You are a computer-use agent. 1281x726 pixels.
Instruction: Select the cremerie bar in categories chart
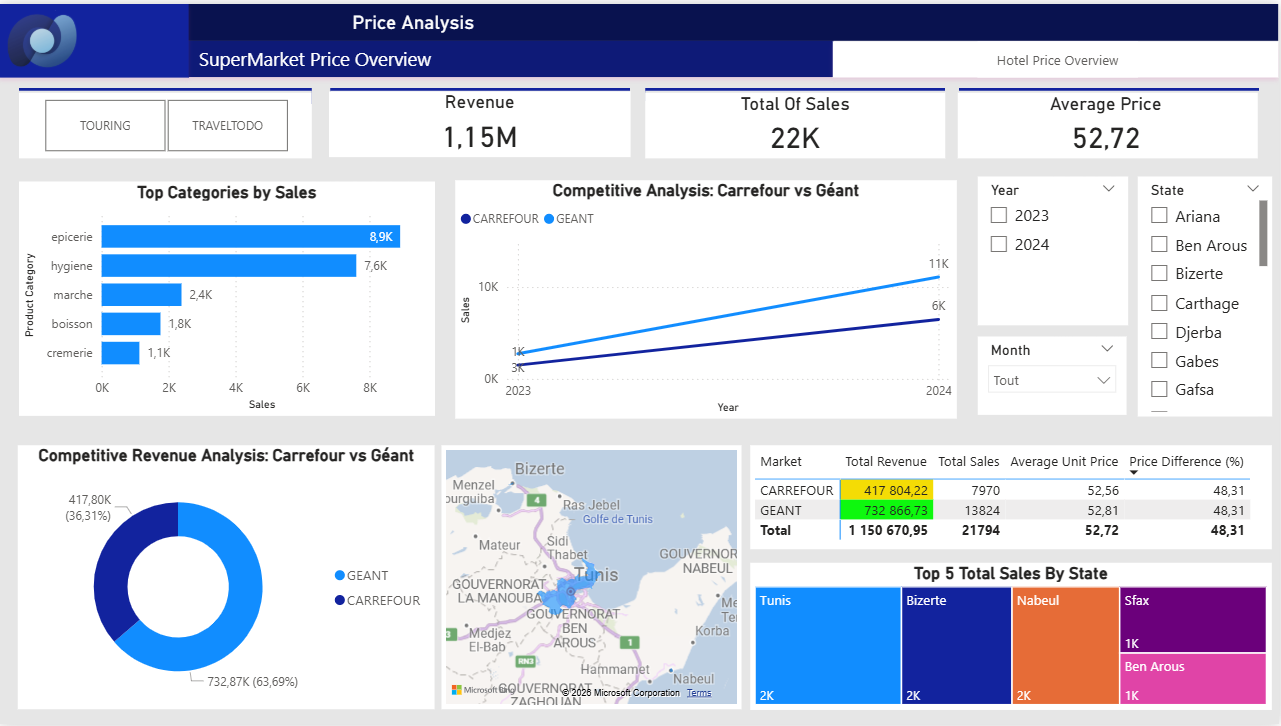[120, 352]
